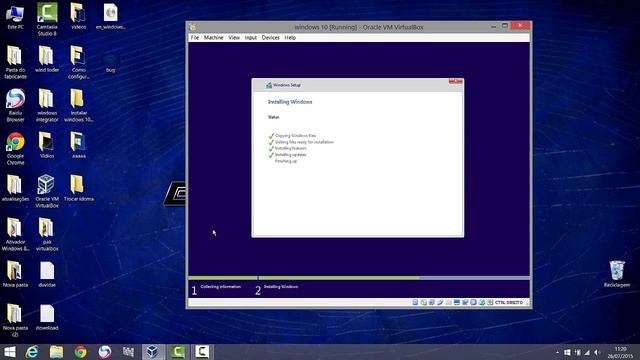Open the taskbar clock and date
This screenshot has width=640, height=360.
click(620, 352)
